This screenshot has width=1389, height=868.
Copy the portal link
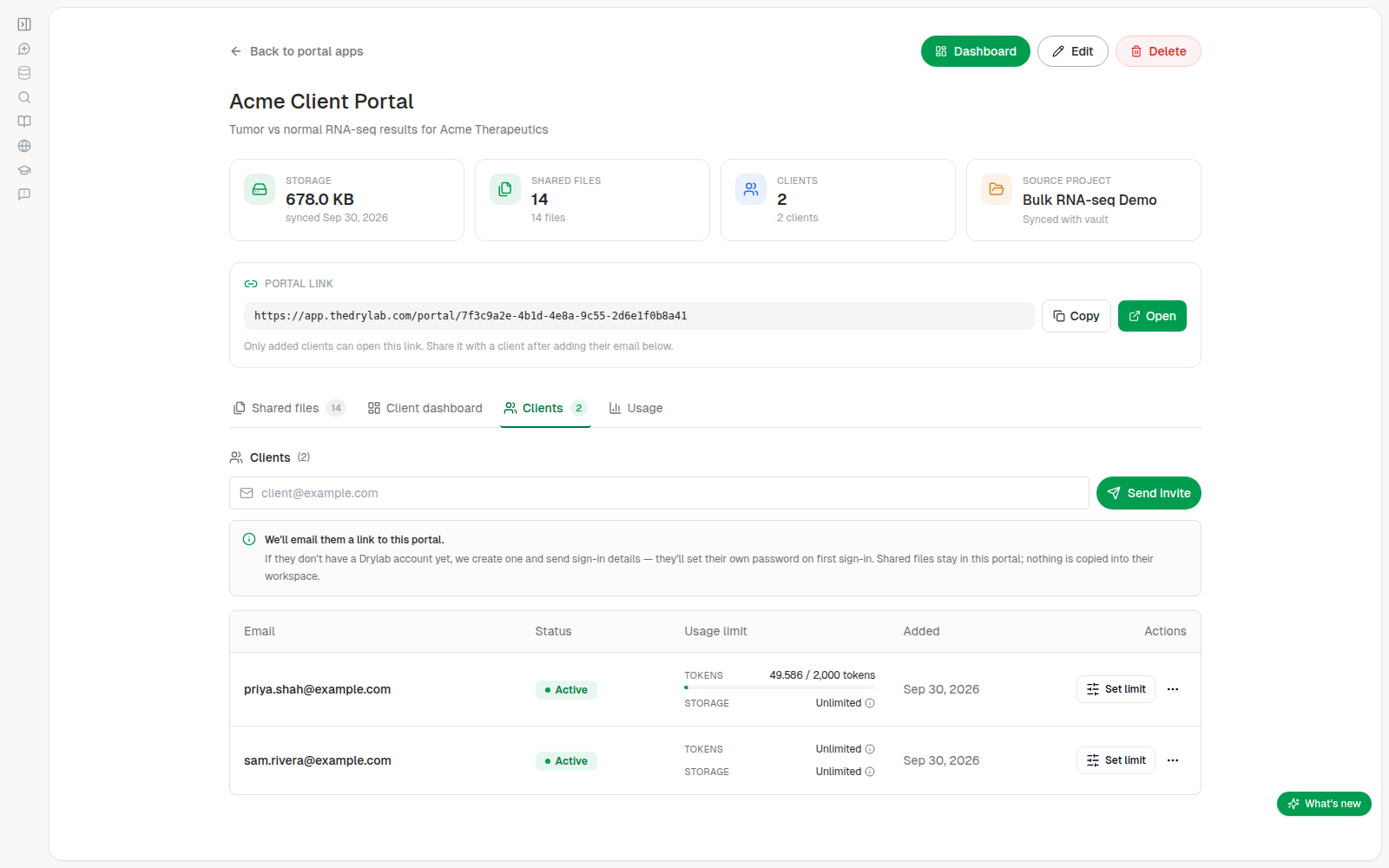point(1076,316)
